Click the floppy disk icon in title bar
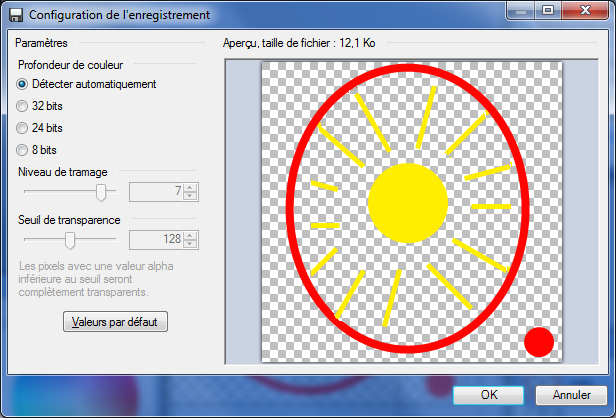616x418 pixels. 16,15
